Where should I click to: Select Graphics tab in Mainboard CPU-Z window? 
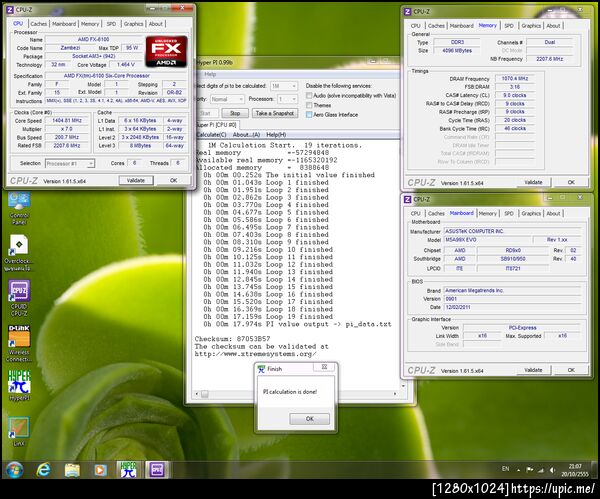(x=531, y=214)
